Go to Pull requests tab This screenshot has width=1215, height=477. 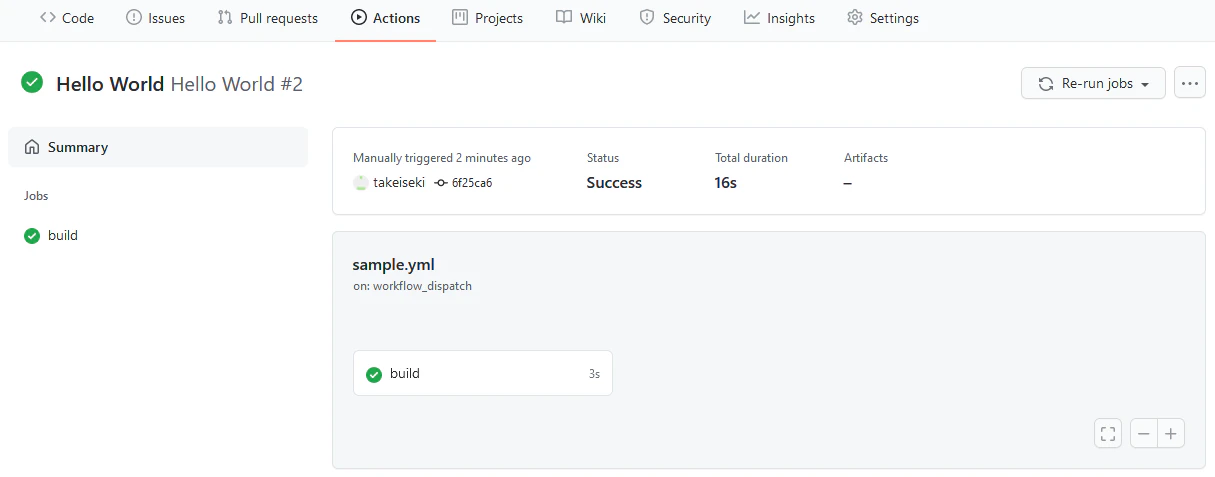pyautogui.click(x=268, y=18)
